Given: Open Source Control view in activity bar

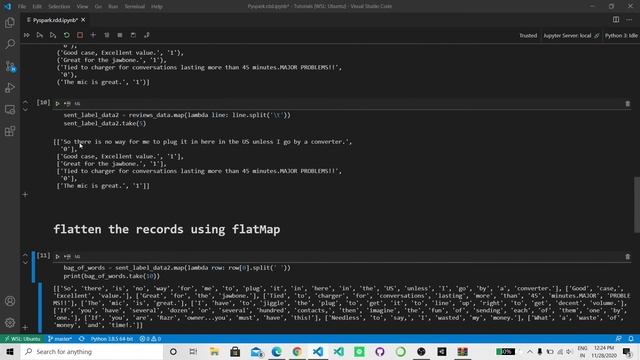Looking at the screenshot, I should pos(10,66).
